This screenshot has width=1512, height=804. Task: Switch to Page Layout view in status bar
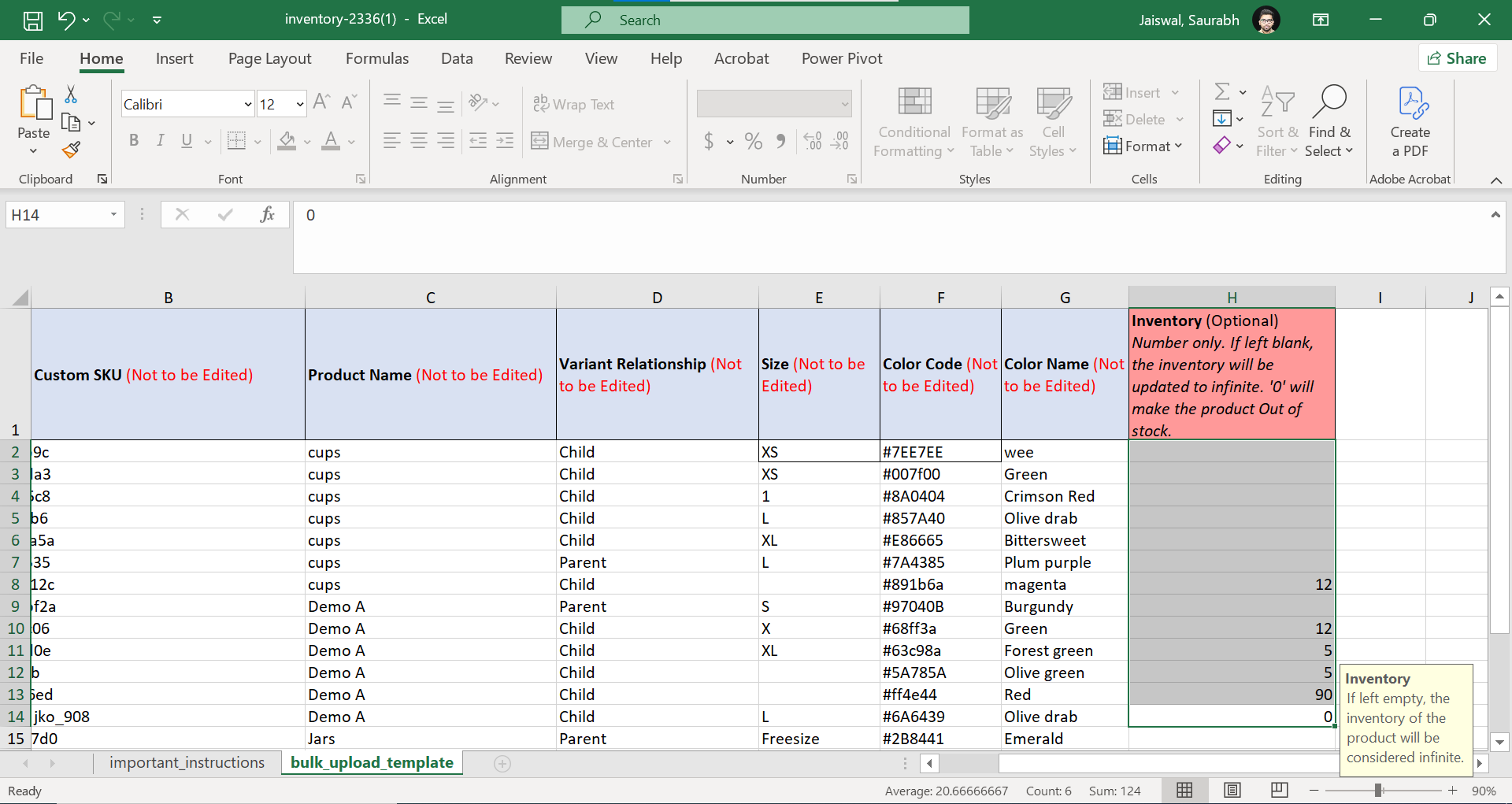pos(1232,790)
